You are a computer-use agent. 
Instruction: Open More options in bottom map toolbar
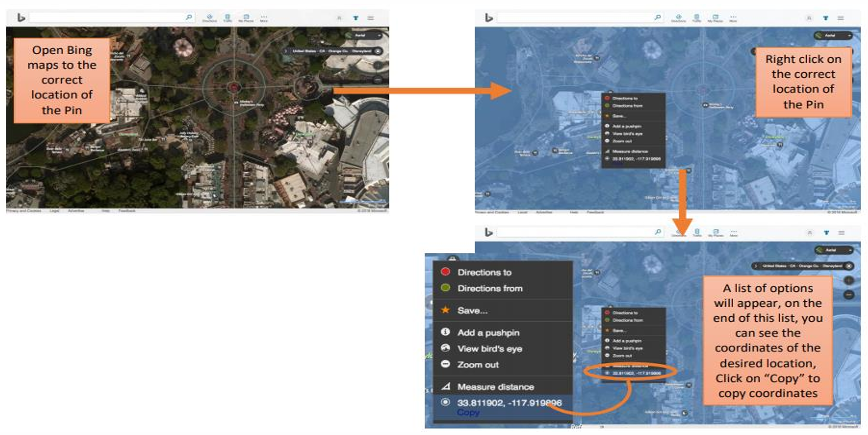(733, 234)
